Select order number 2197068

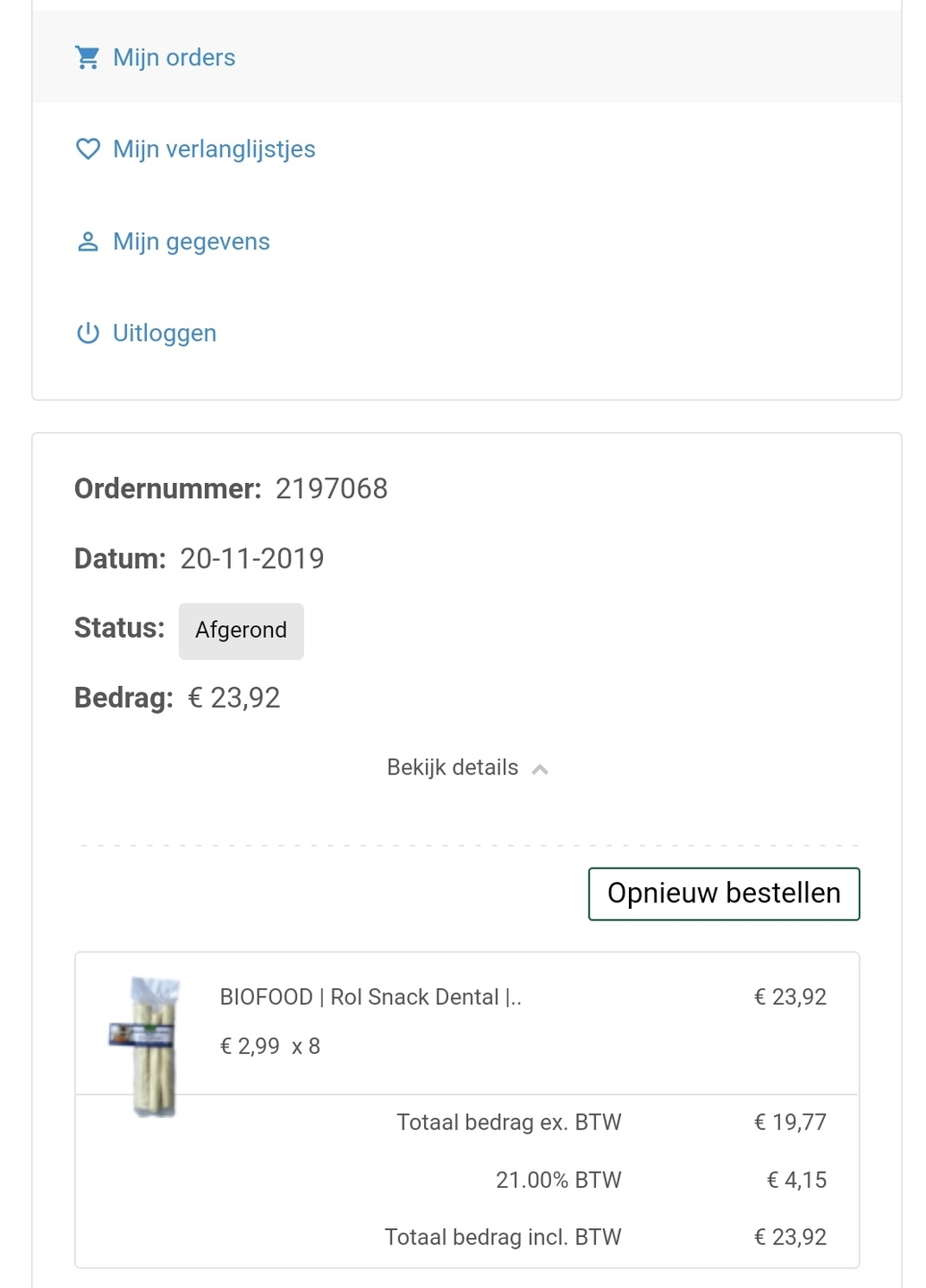pyautogui.click(x=332, y=488)
